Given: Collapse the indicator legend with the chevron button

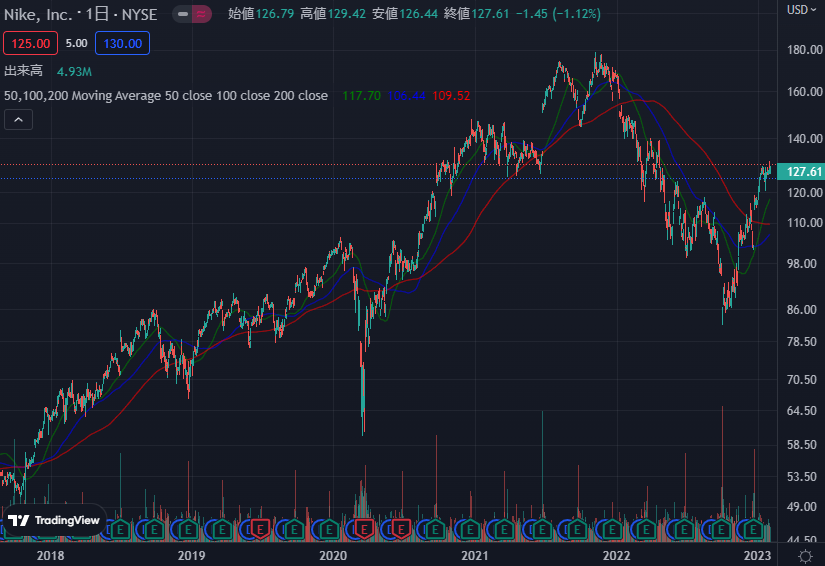Looking at the screenshot, I should [18, 120].
